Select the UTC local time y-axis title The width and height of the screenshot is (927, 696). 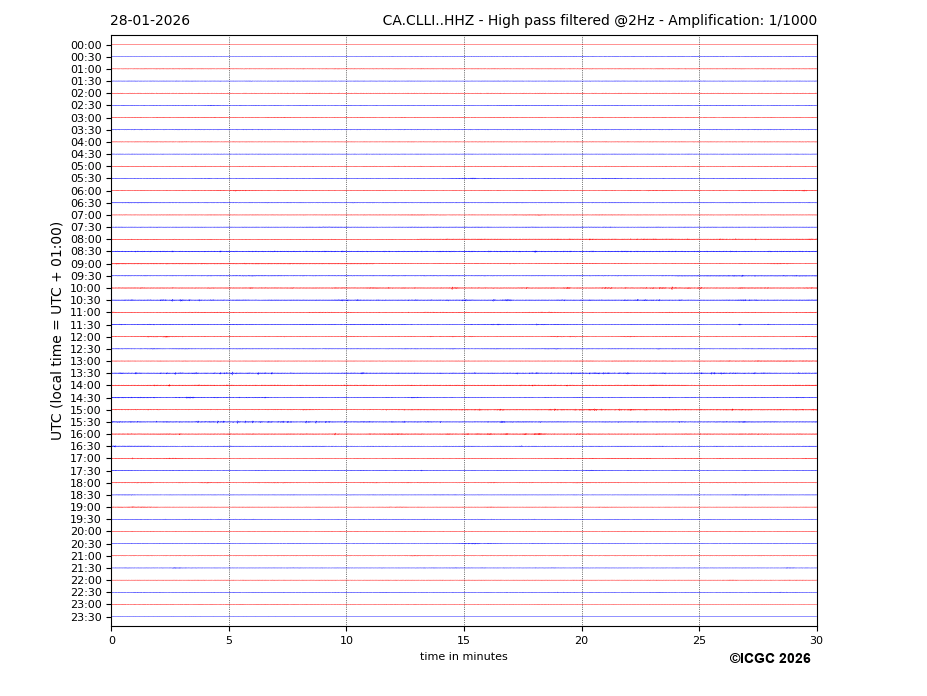pyautogui.click(x=57, y=331)
